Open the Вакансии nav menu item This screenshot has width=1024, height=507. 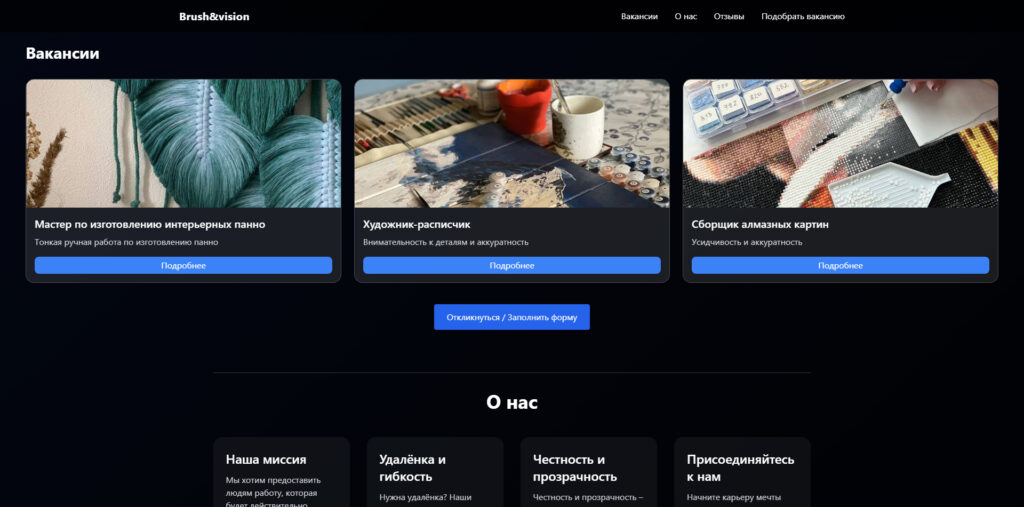639,16
